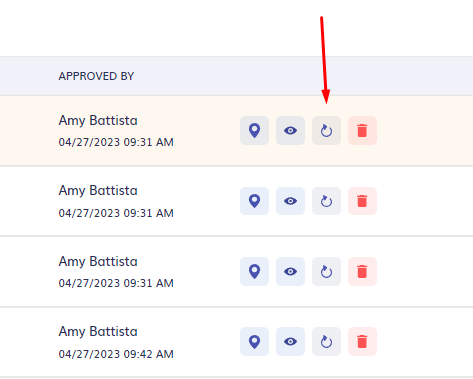Open location pin for 09:42 AM entry
This screenshot has height=379, width=473.
tap(254, 341)
